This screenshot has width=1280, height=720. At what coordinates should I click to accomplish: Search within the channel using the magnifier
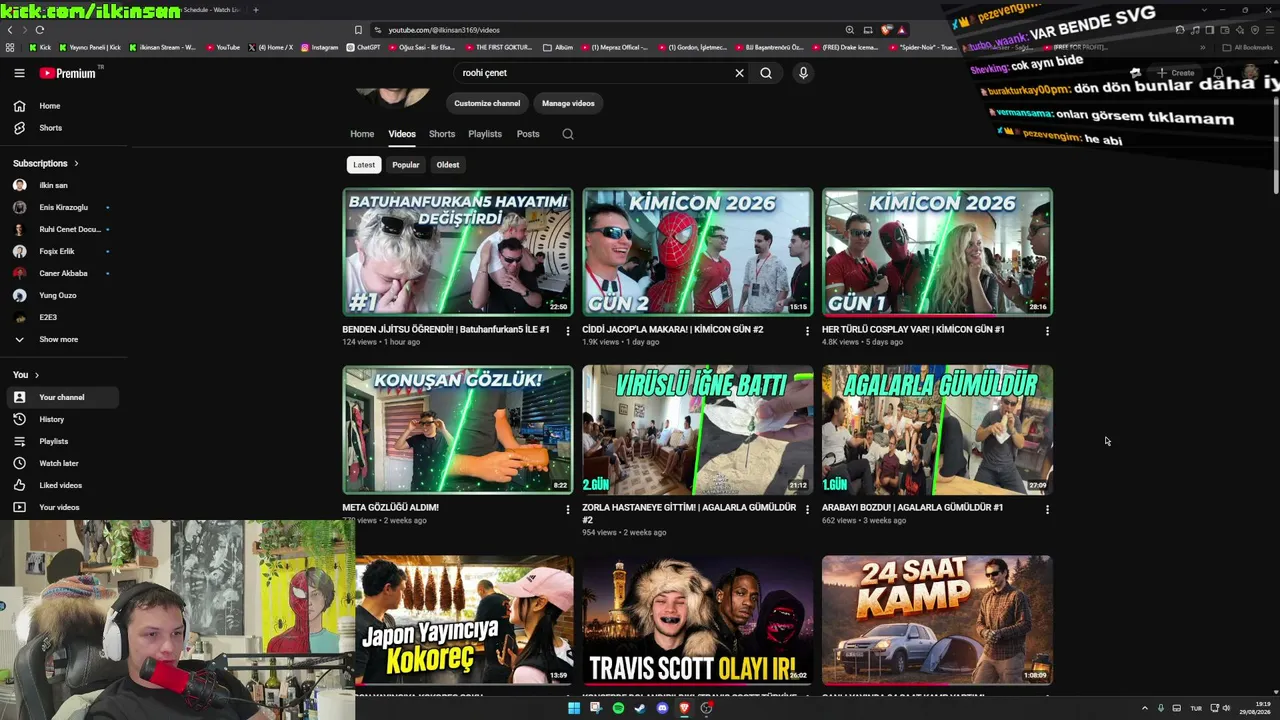568,134
